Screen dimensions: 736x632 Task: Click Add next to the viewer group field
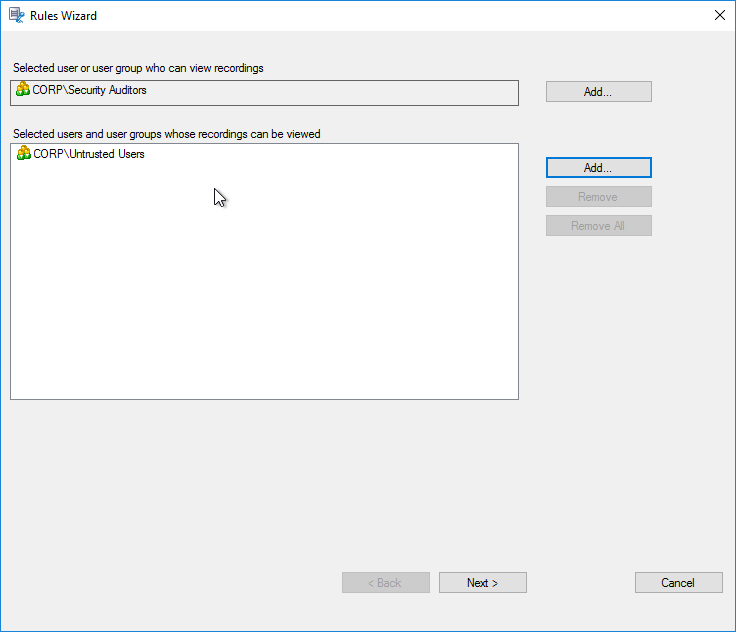[598, 92]
